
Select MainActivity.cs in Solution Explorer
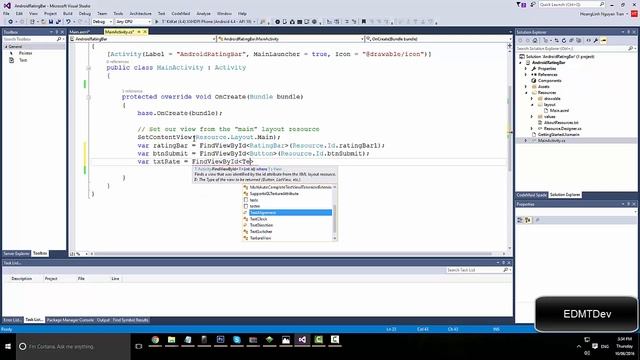click(x=551, y=140)
